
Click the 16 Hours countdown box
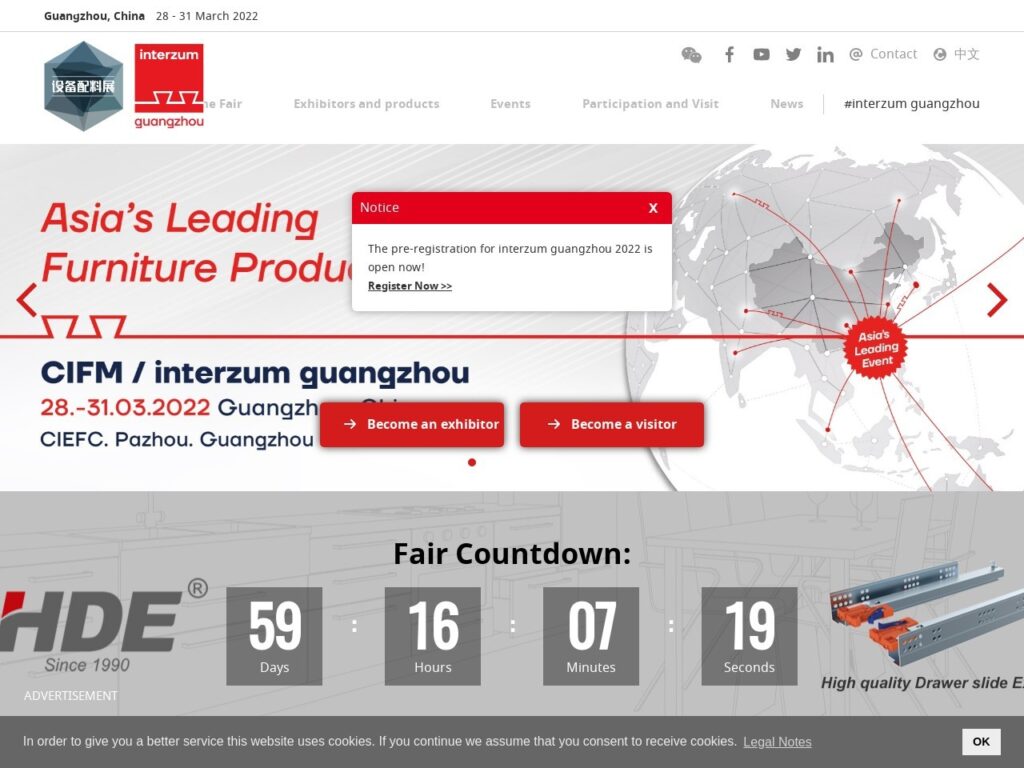[x=433, y=636]
